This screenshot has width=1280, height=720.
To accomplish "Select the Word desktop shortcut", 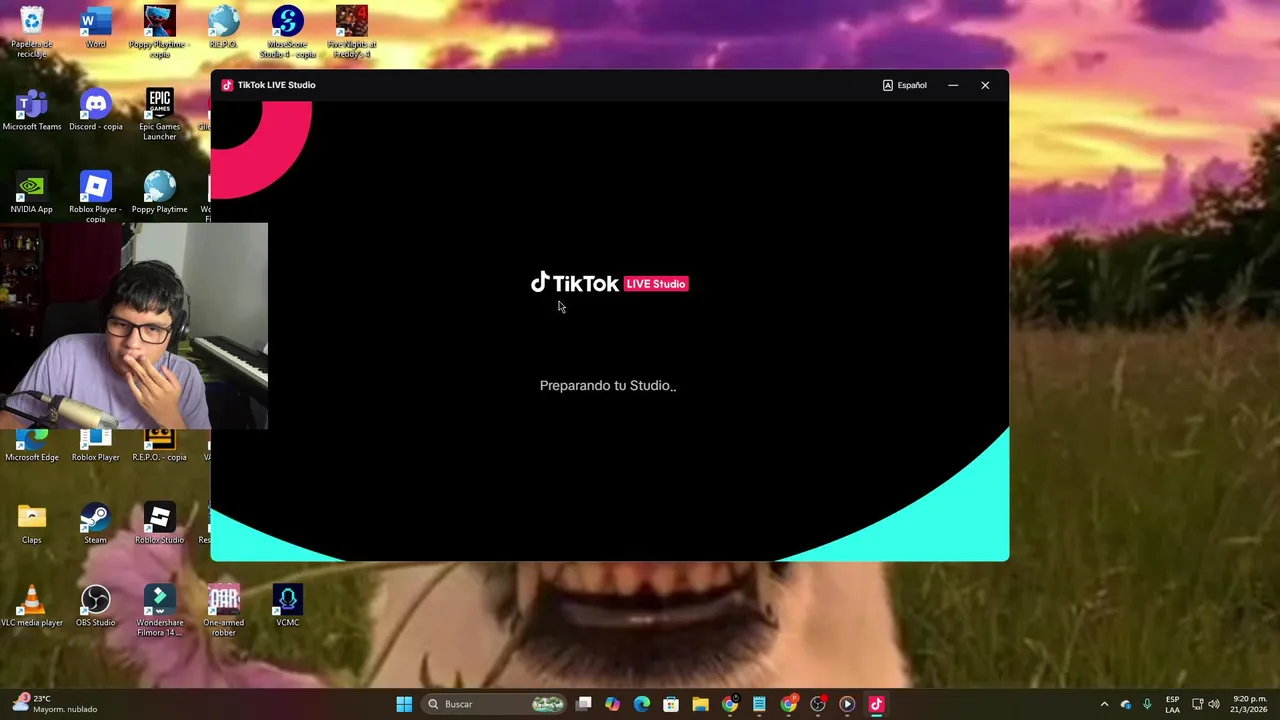I will pos(96,27).
